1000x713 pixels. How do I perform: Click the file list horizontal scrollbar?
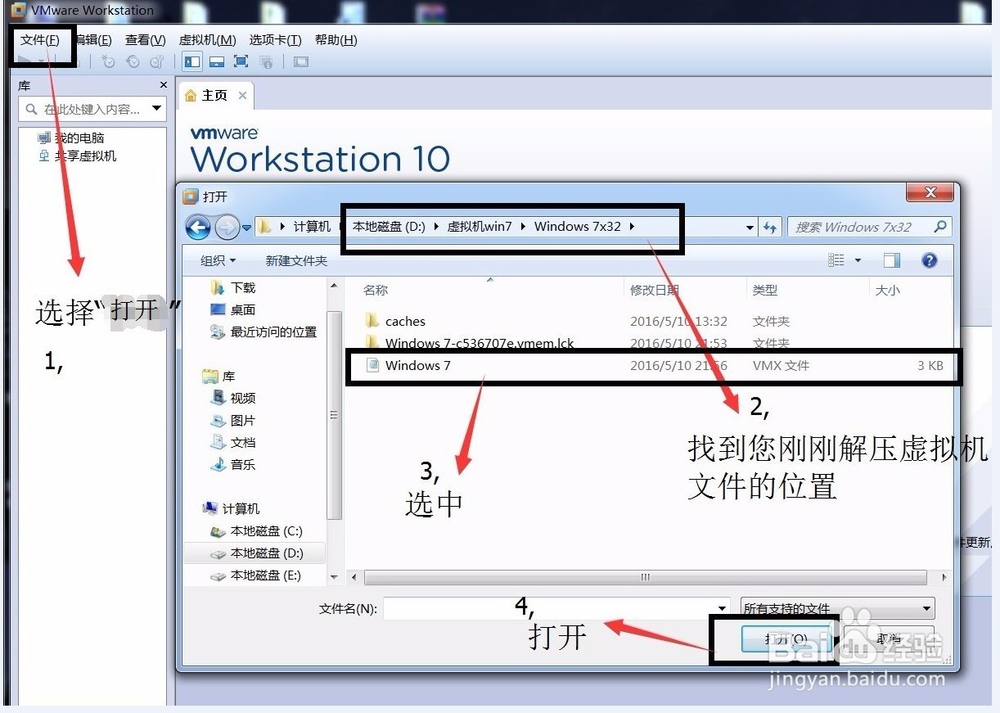pyautogui.click(x=645, y=577)
